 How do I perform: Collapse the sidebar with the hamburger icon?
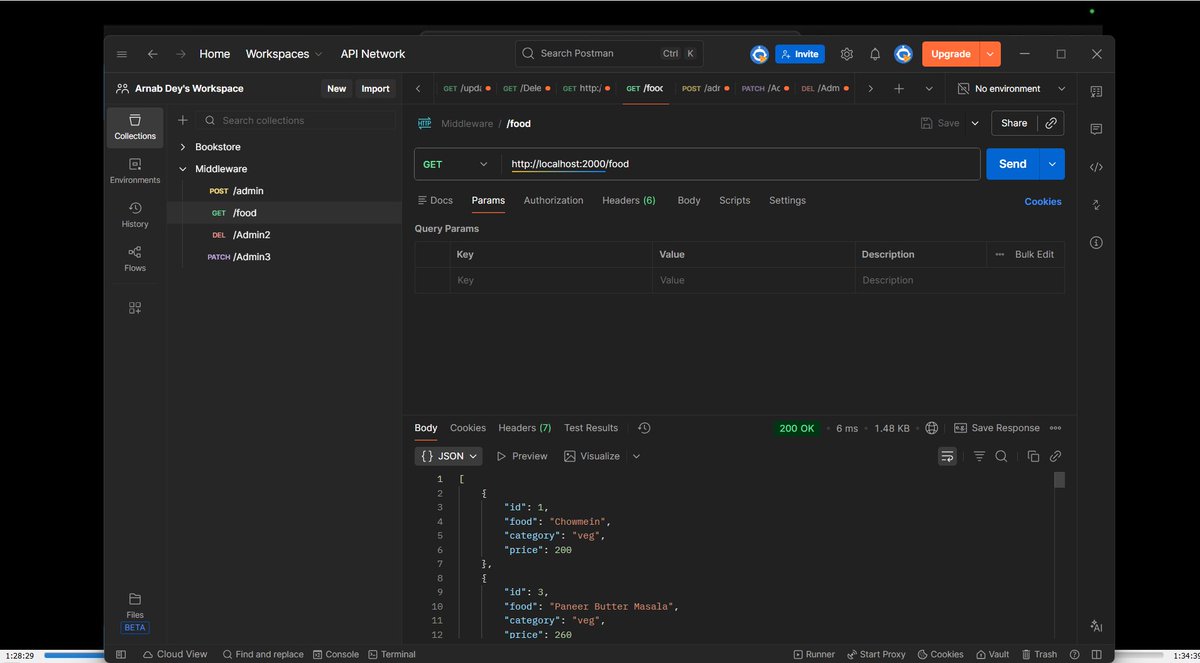click(x=121, y=54)
